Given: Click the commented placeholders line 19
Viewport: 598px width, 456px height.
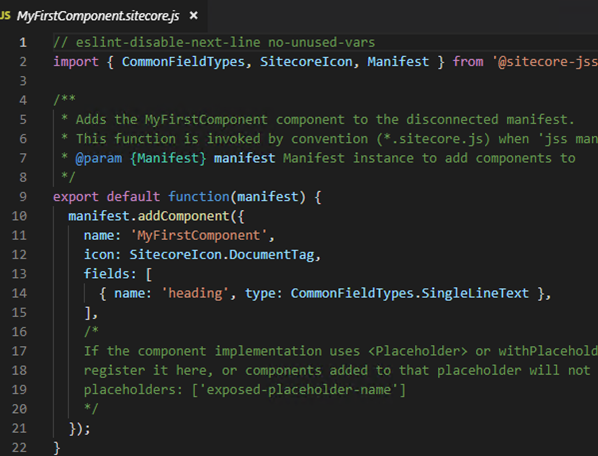Looking at the screenshot, I should (244, 390).
